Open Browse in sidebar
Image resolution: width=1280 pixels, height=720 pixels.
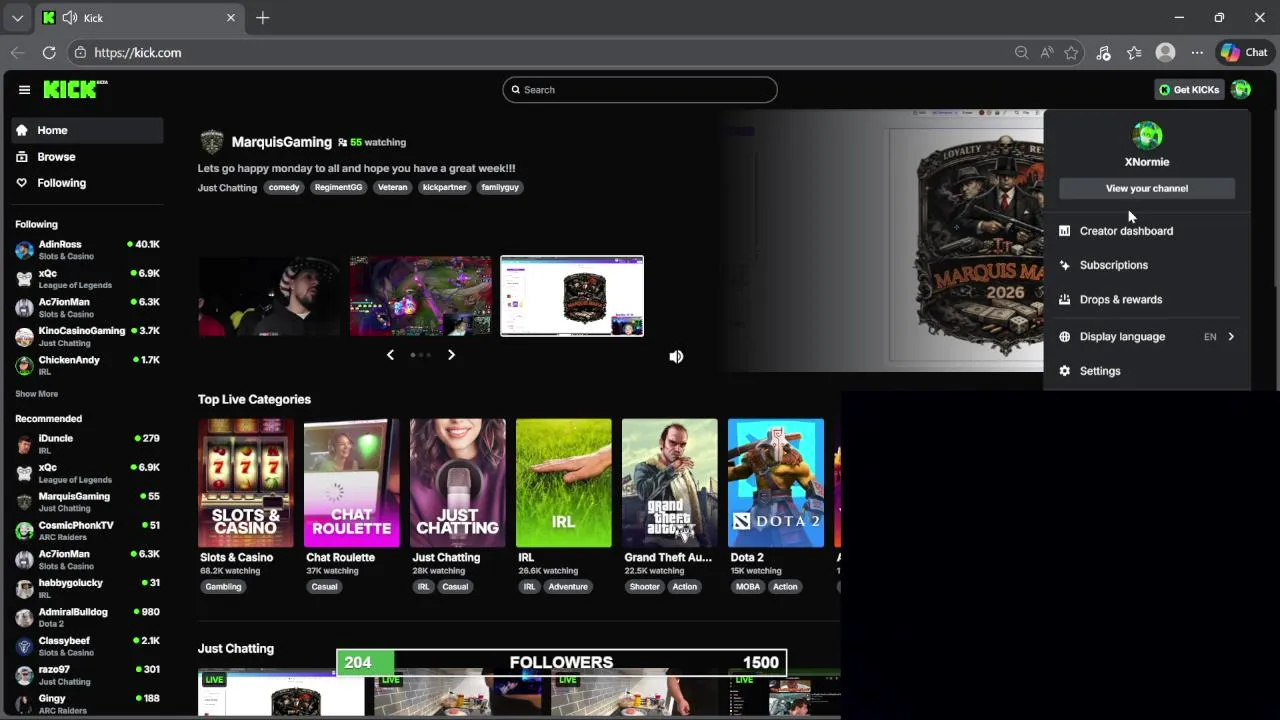pyautogui.click(x=87, y=157)
